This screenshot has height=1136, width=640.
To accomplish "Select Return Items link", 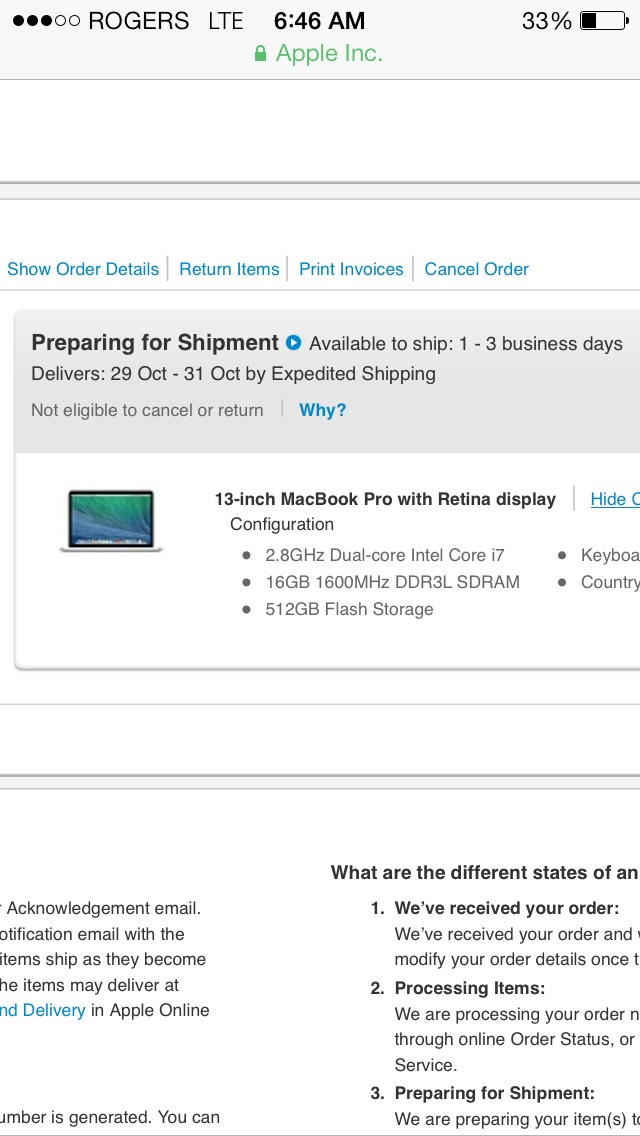I will click(x=229, y=269).
